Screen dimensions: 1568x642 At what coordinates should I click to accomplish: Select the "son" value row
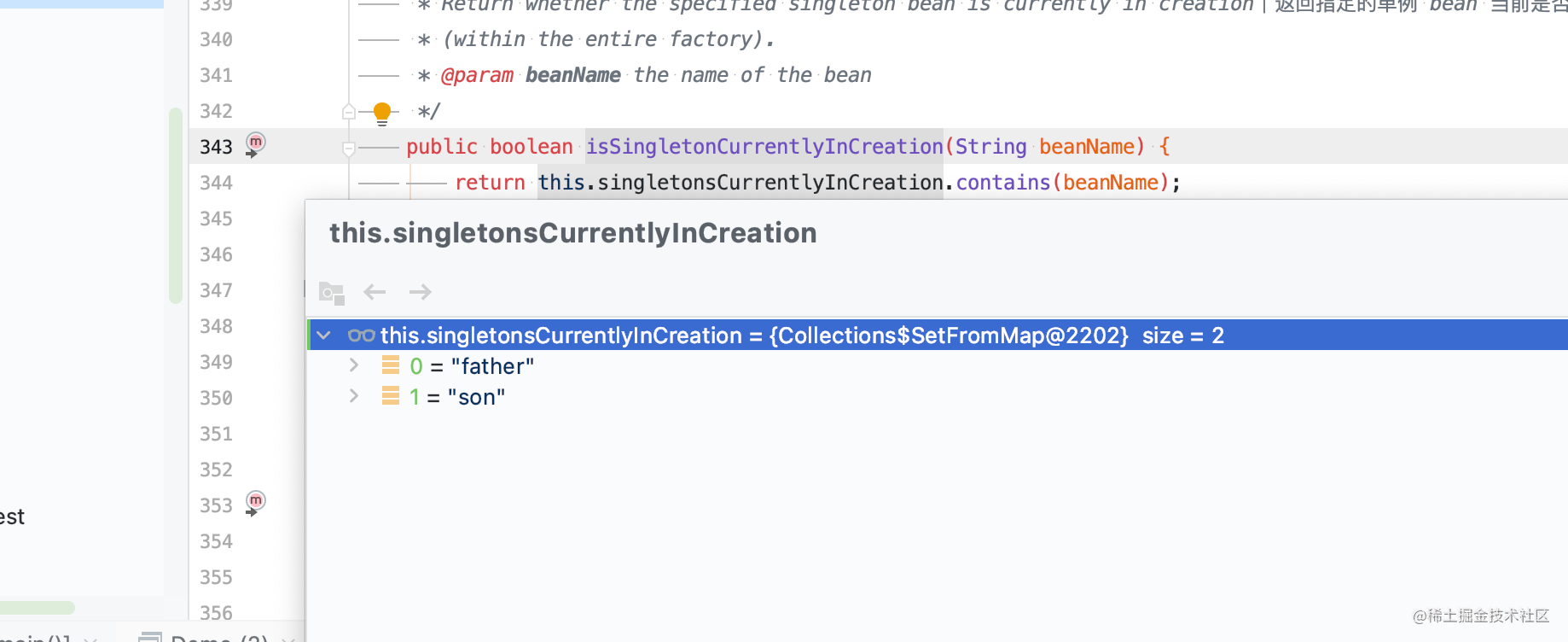tap(937, 397)
